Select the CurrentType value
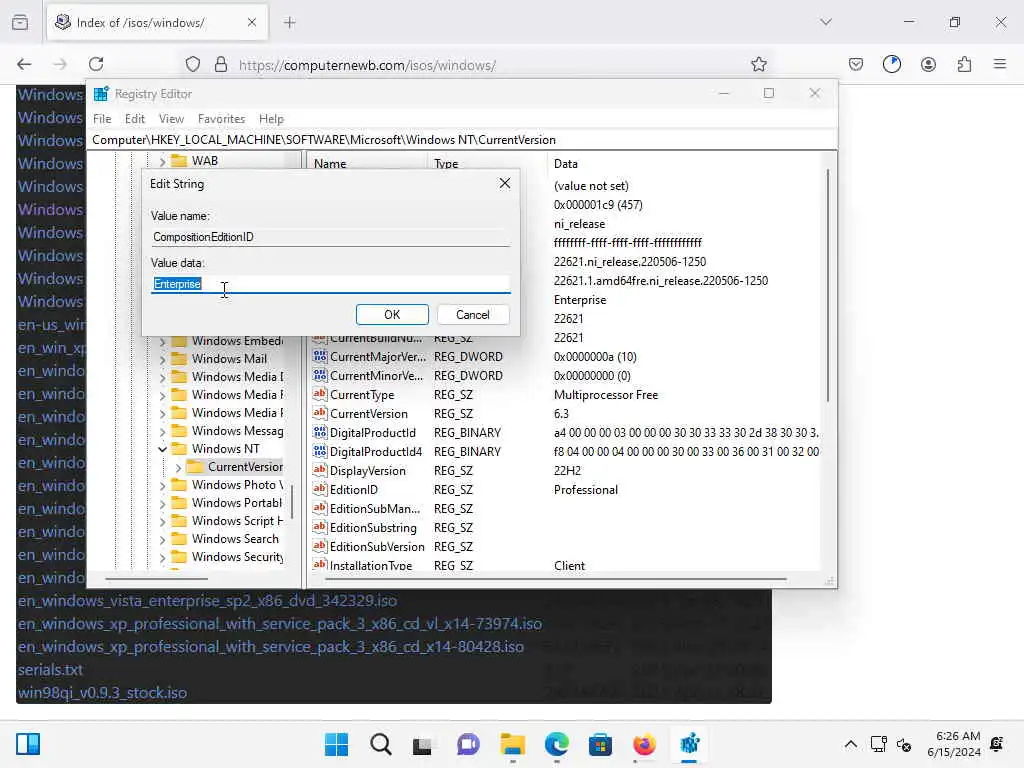Image resolution: width=1024 pixels, height=768 pixels. 362,395
